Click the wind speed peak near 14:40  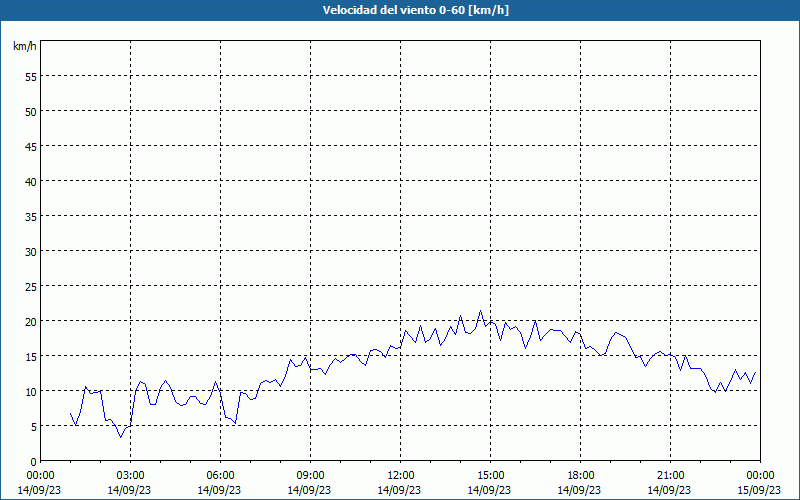[480, 310]
